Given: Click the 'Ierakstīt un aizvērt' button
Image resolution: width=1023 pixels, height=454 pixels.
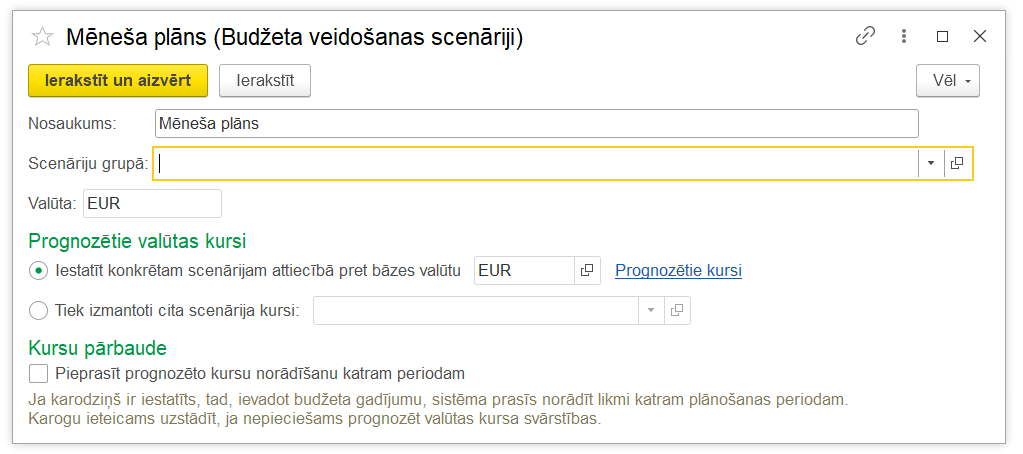Looking at the screenshot, I should (118, 80).
